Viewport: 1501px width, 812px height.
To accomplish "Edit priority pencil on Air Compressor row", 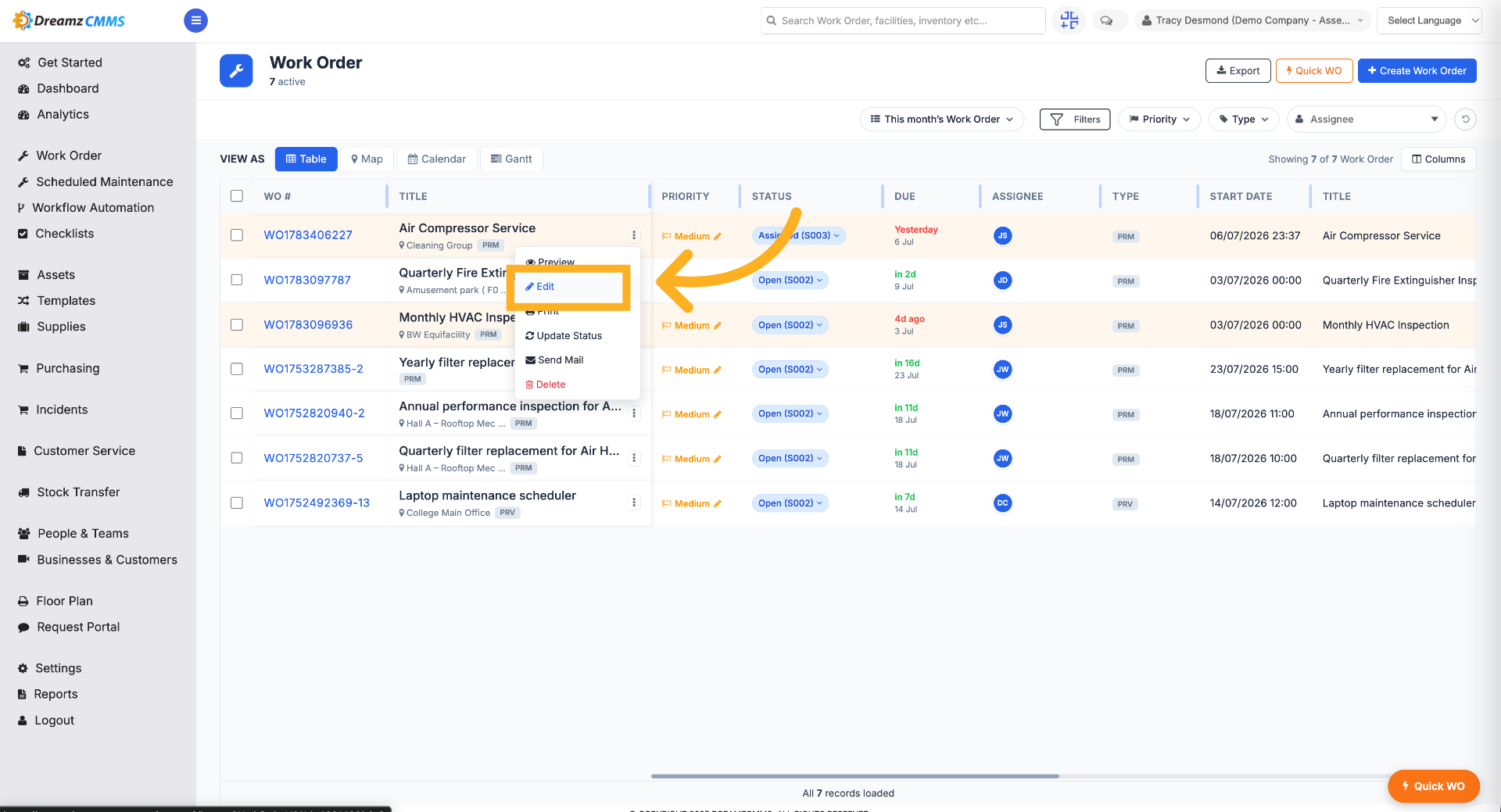I will tap(718, 236).
